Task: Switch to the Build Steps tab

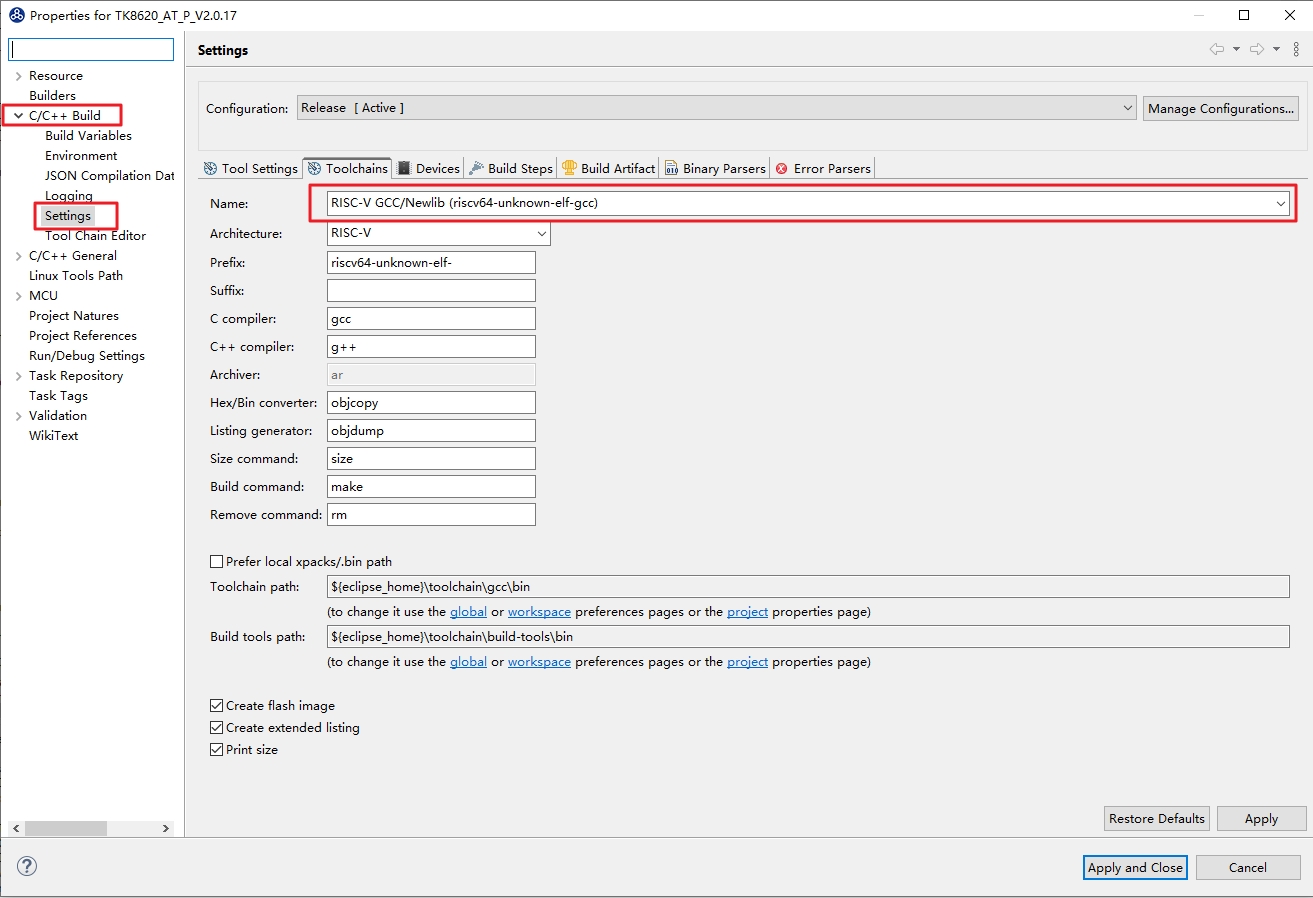Action: pos(511,168)
